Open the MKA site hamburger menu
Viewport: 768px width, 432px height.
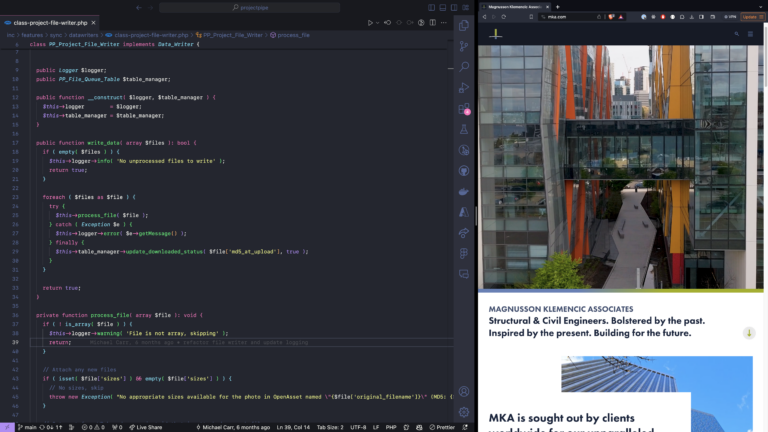750,34
